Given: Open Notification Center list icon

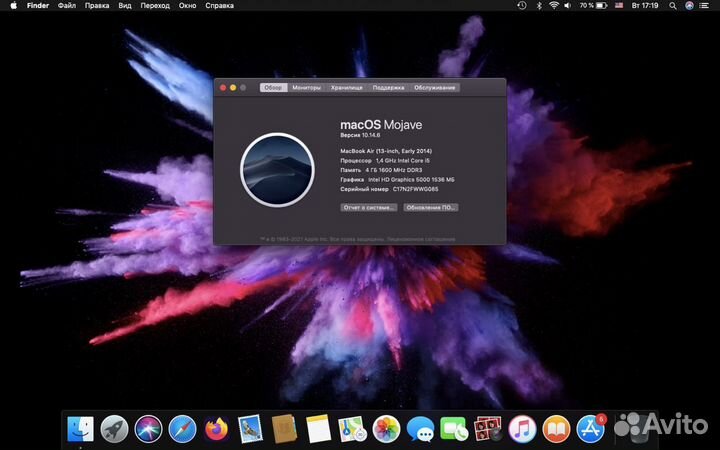Looking at the screenshot, I should [704, 6].
